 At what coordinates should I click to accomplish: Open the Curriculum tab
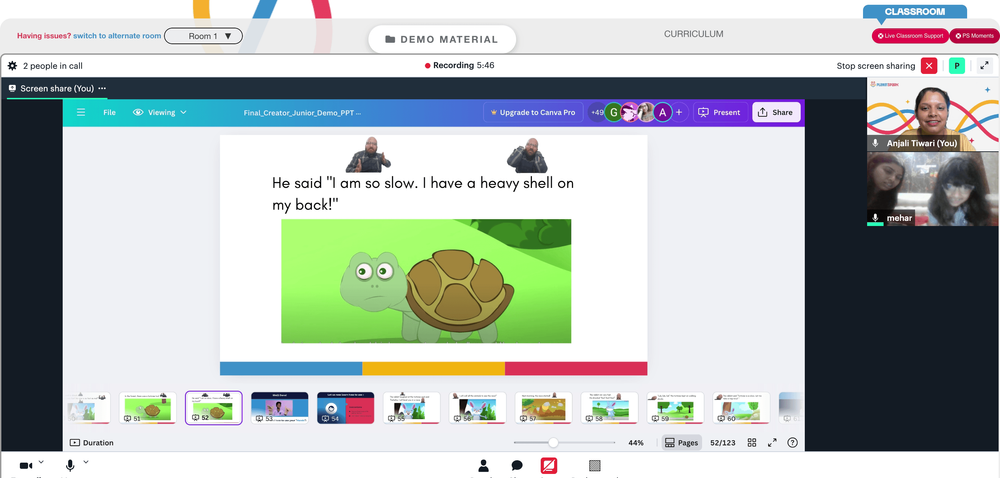click(x=694, y=34)
